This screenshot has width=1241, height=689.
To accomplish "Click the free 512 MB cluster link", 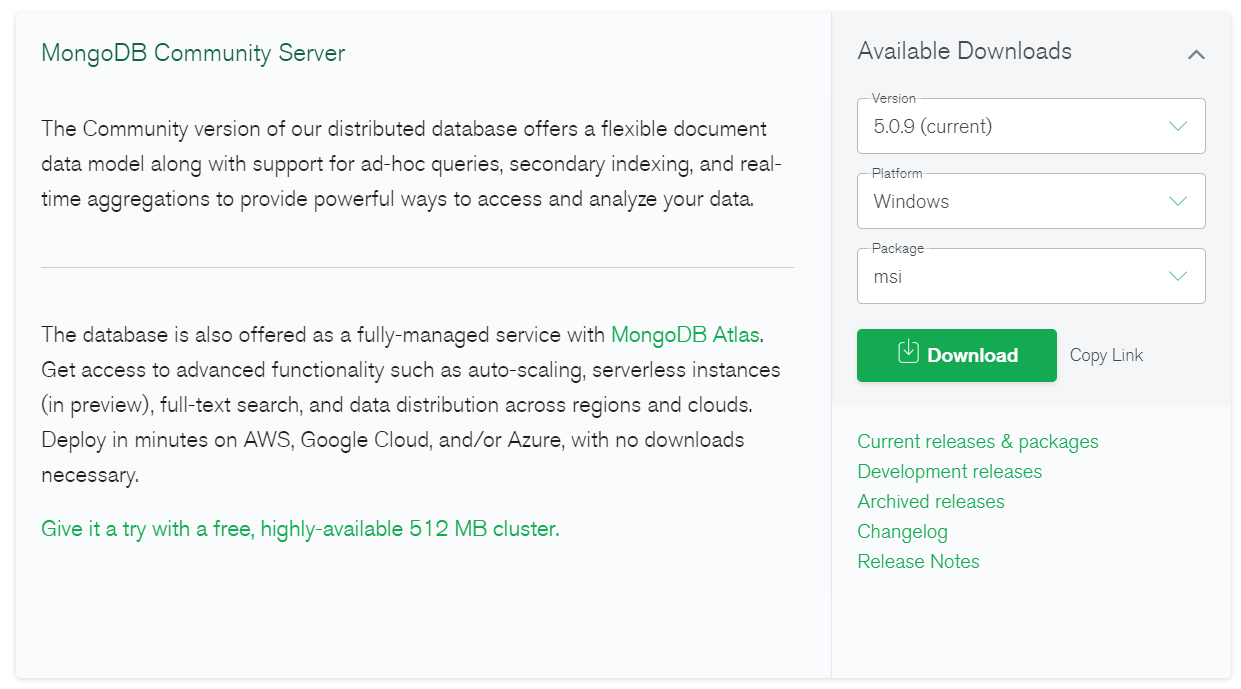I will (299, 528).
